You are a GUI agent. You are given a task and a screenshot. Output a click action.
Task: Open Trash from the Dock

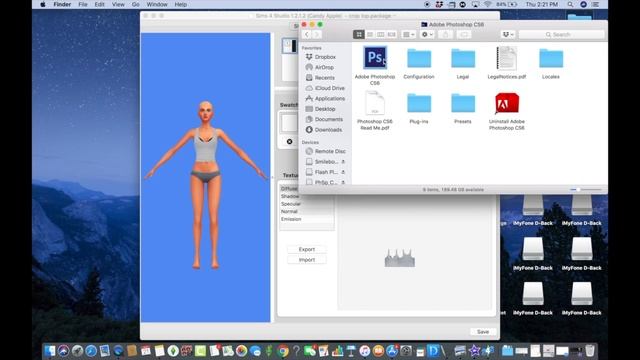coord(590,351)
